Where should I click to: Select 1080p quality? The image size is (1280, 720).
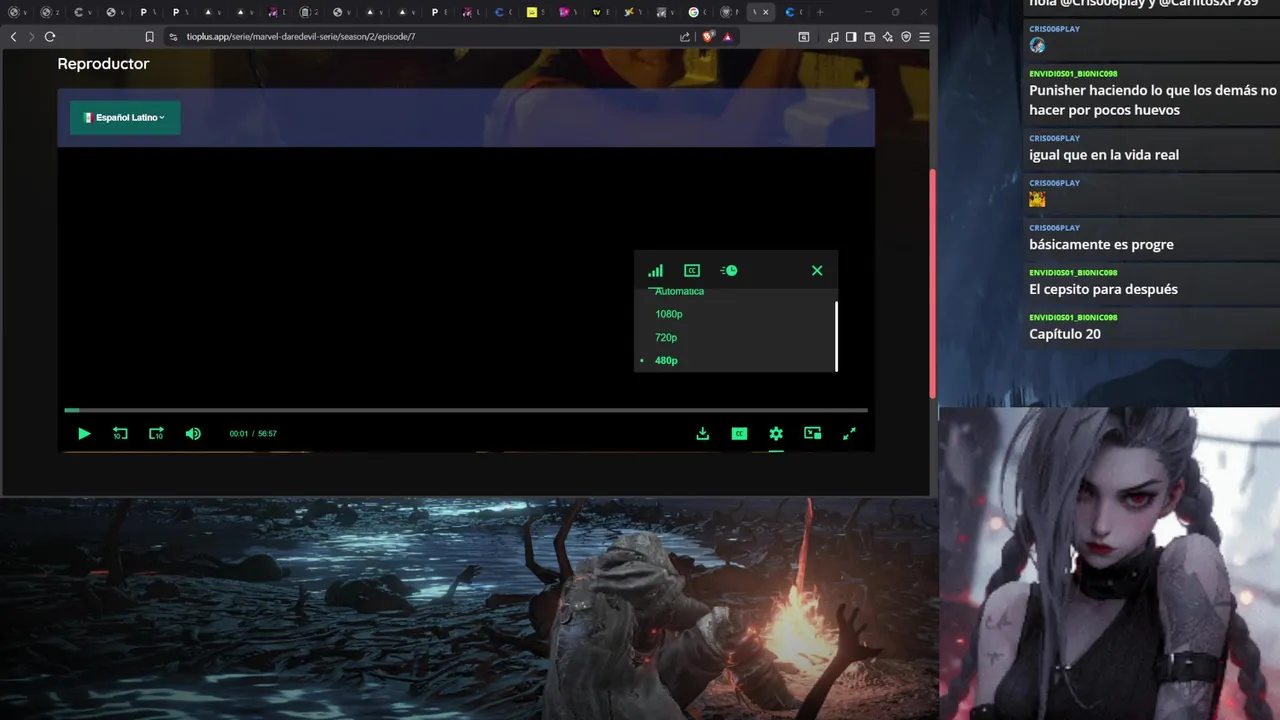(x=669, y=314)
